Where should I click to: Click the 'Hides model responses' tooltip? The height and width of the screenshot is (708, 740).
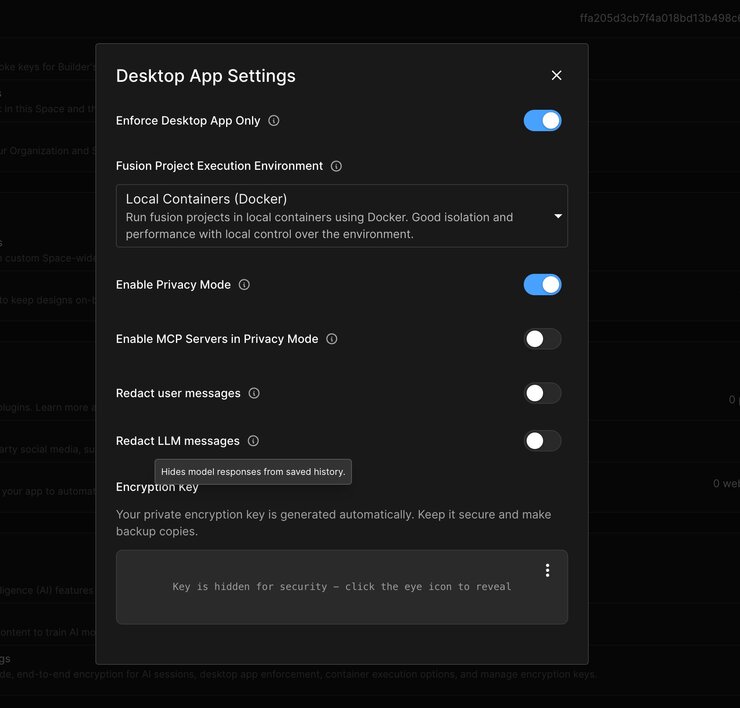253,471
